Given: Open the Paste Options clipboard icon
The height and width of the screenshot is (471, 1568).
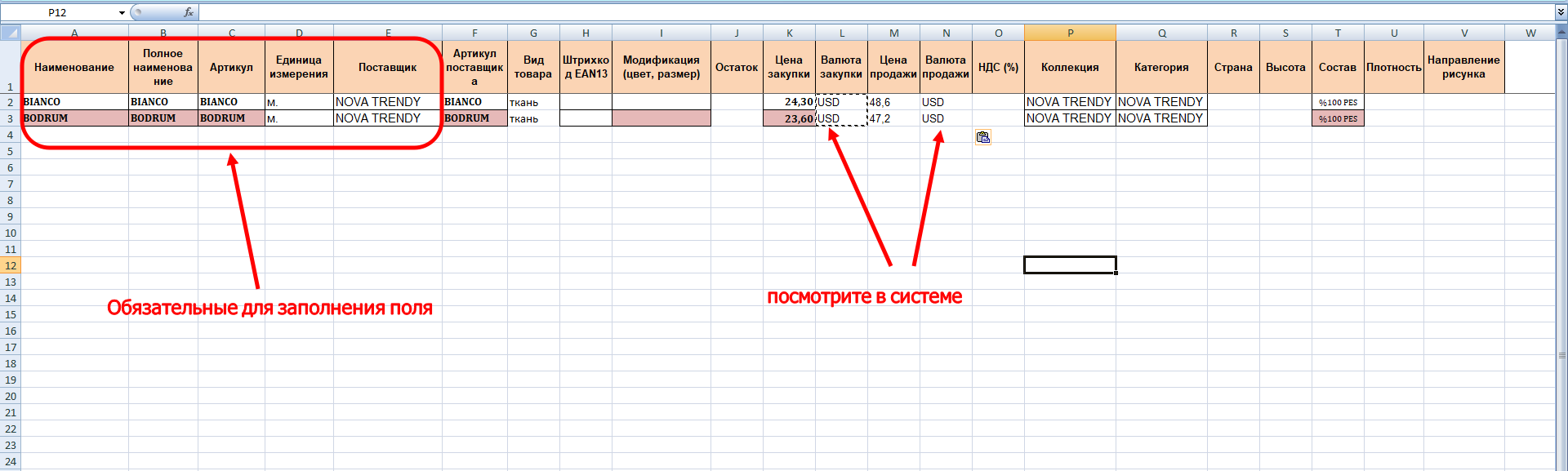Looking at the screenshot, I should (982, 137).
